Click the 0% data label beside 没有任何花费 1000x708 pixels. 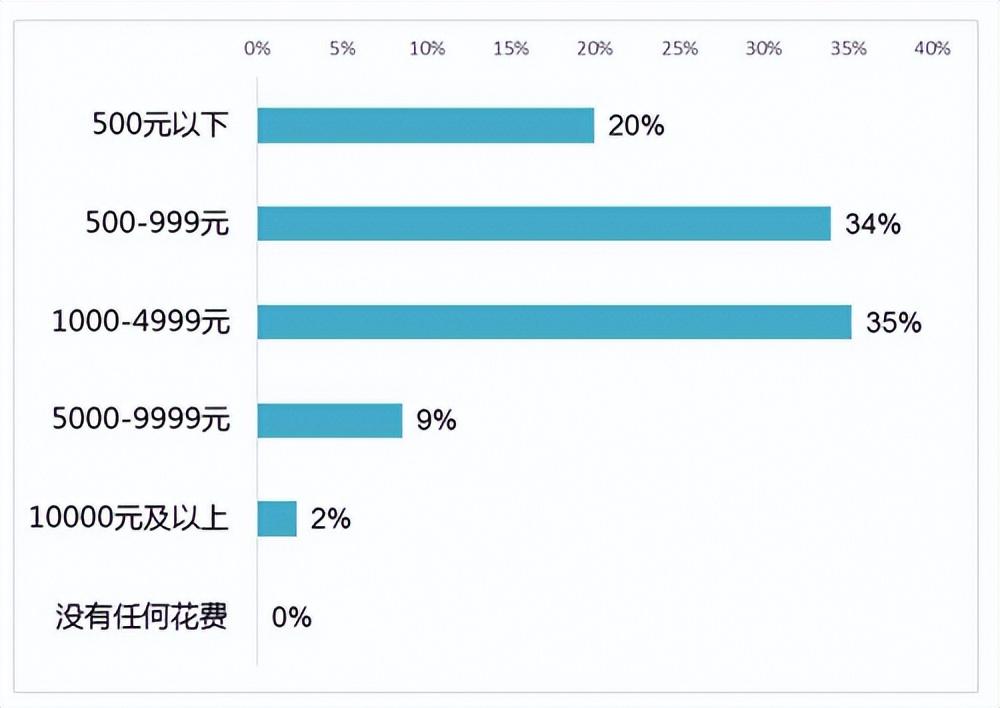tap(291, 617)
